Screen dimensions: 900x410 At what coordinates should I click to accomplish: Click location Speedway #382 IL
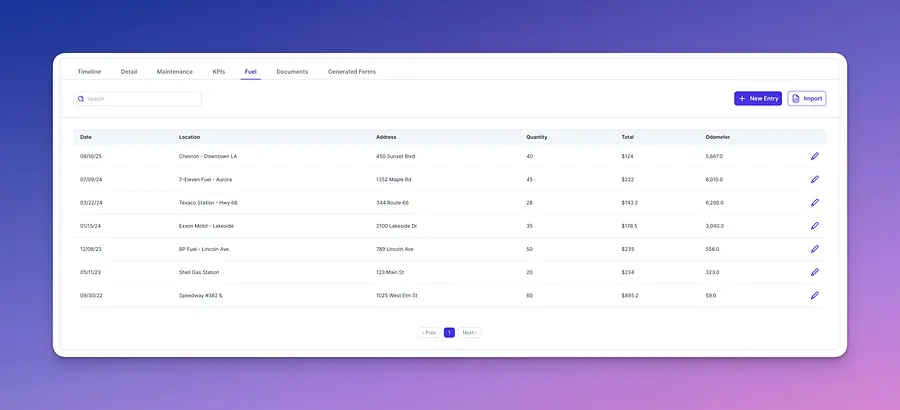coord(201,295)
